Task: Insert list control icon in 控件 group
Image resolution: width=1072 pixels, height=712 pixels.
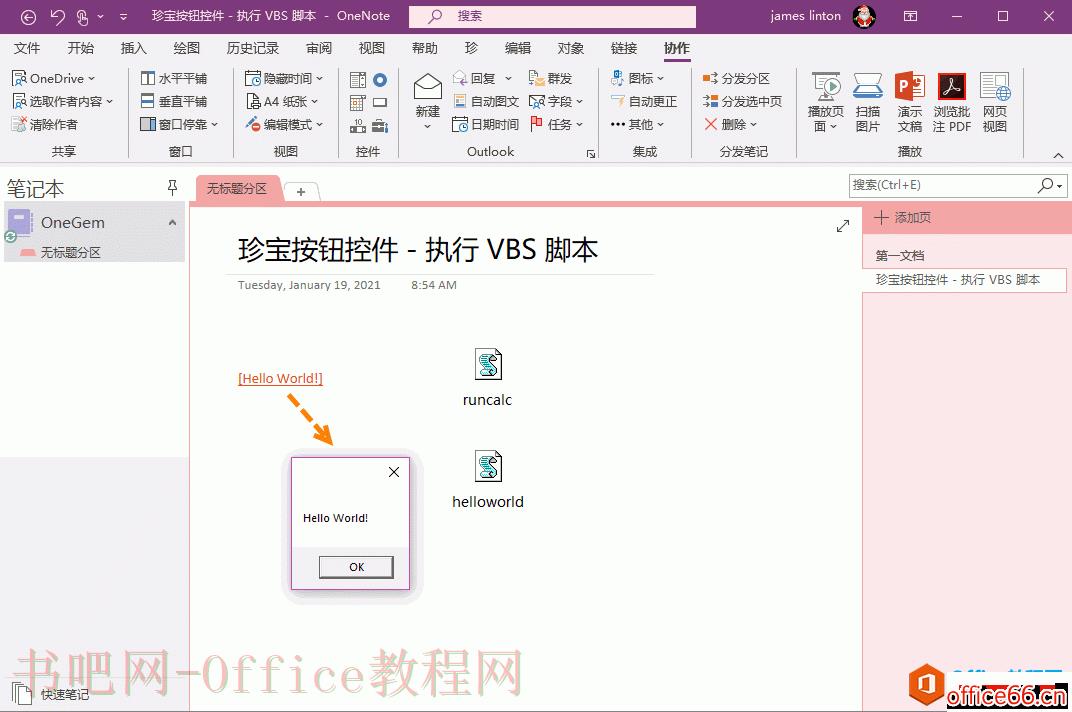Action: (x=358, y=80)
